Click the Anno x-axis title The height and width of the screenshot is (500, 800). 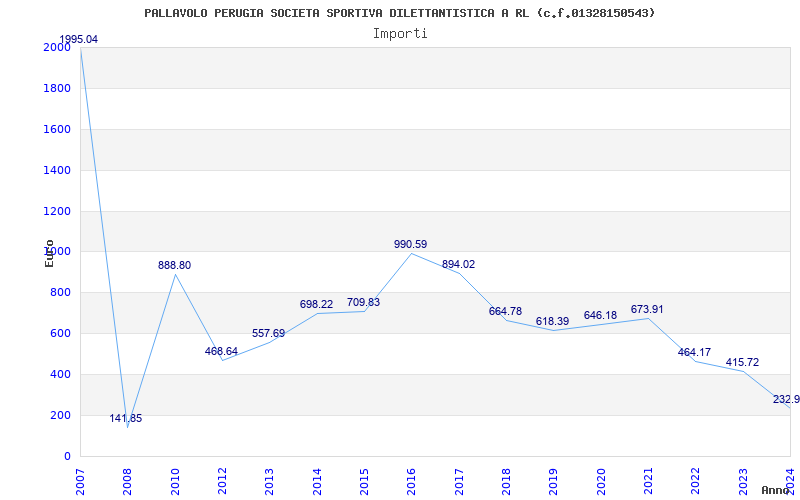pos(775,490)
